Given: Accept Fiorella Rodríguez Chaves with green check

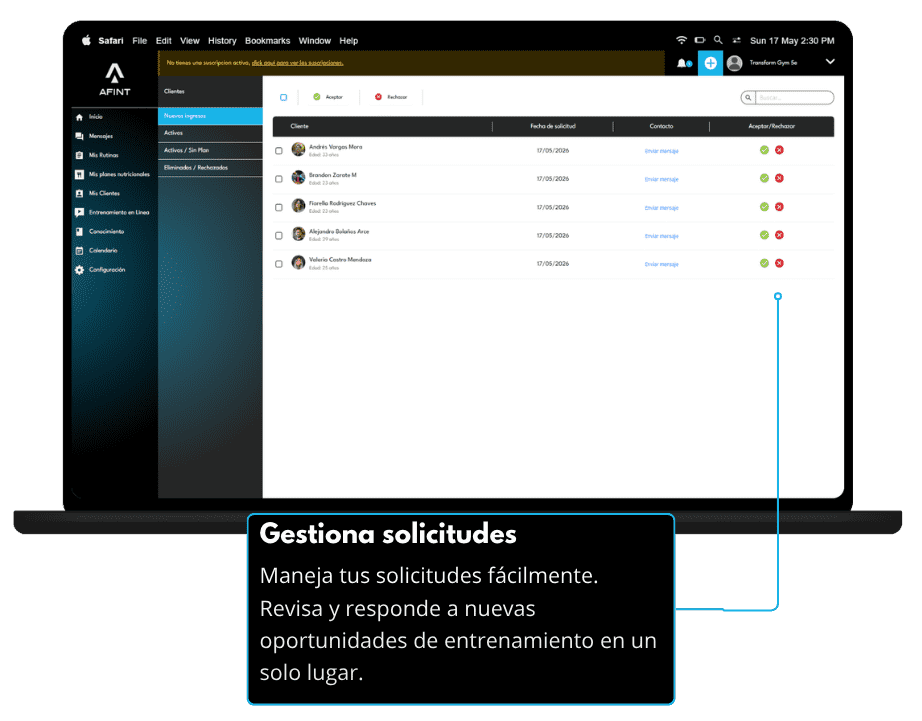Looking at the screenshot, I should (x=764, y=206).
